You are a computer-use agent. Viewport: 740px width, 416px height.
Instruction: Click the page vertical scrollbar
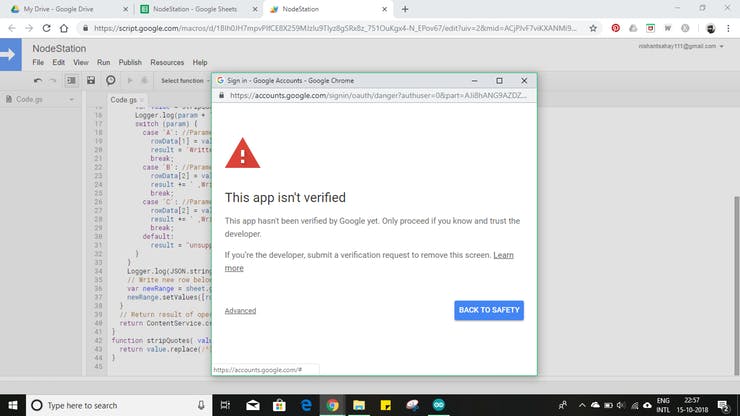(x=736, y=286)
